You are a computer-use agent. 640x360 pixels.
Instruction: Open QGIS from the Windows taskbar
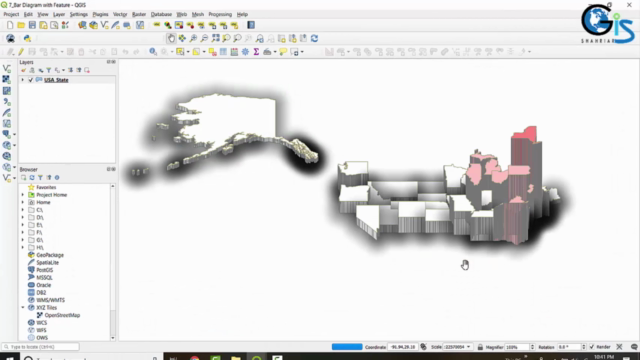click(257, 358)
